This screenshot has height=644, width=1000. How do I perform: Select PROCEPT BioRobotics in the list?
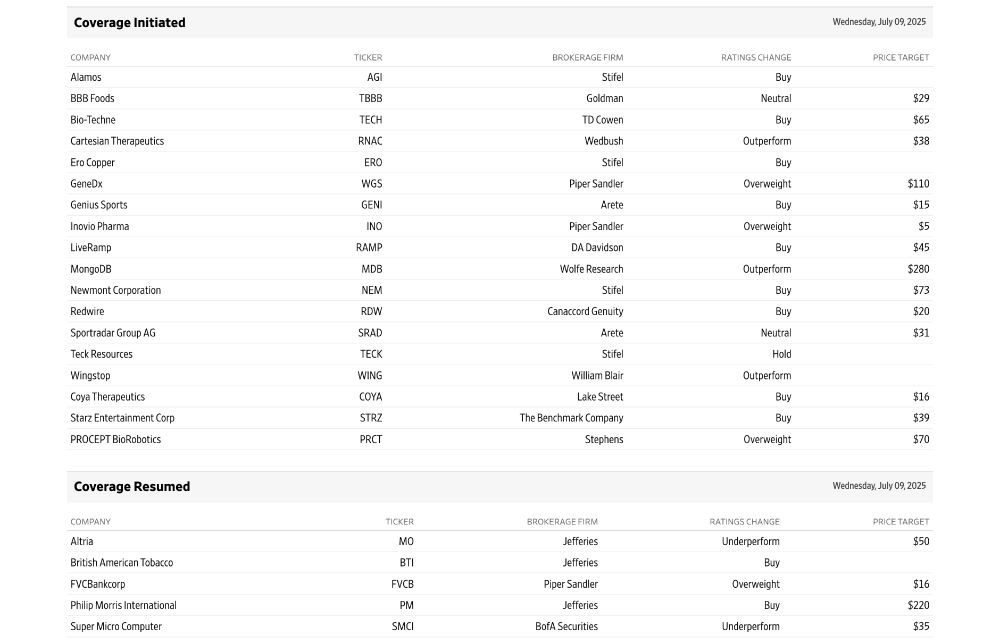coord(115,439)
